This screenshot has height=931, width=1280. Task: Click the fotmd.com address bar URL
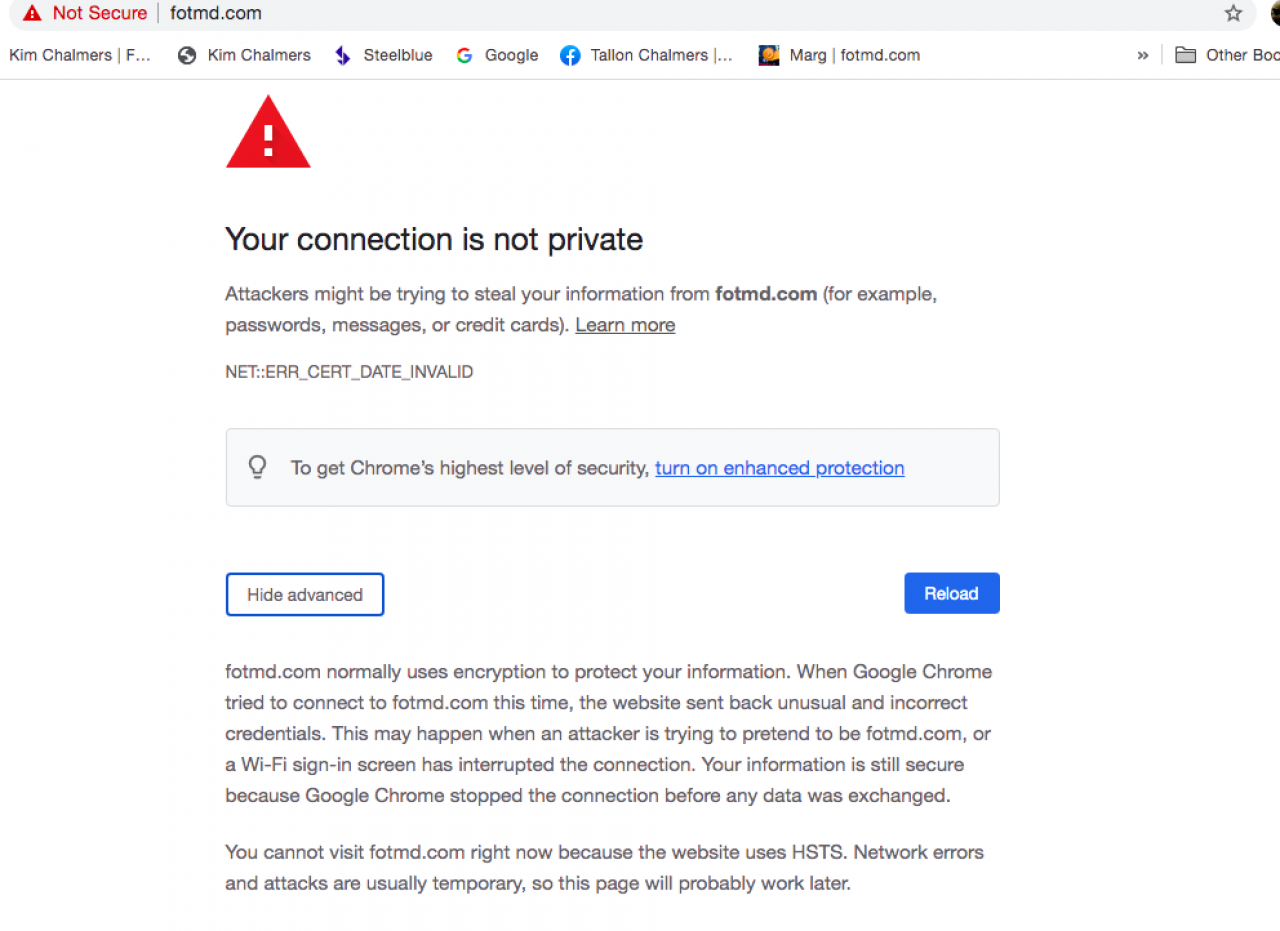pos(216,14)
